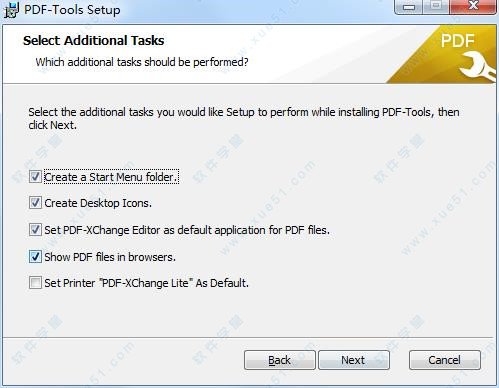Uncheck Set PDF-XChange Editor as default application
Viewport: 499px width, 388px height.
pos(35,230)
